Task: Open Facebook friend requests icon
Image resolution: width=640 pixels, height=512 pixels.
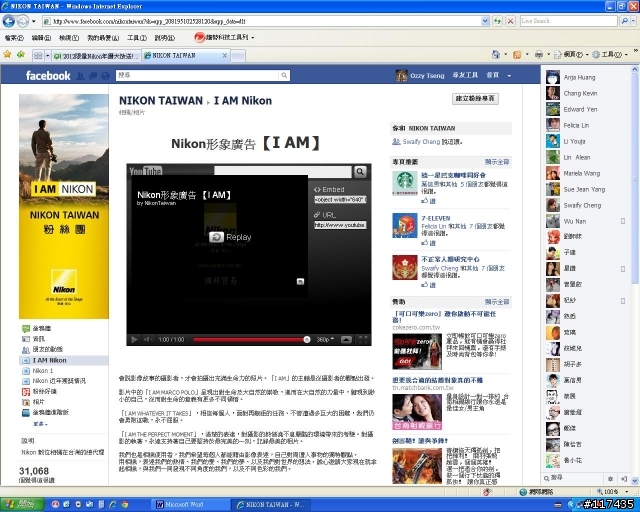Action: tap(80, 76)
